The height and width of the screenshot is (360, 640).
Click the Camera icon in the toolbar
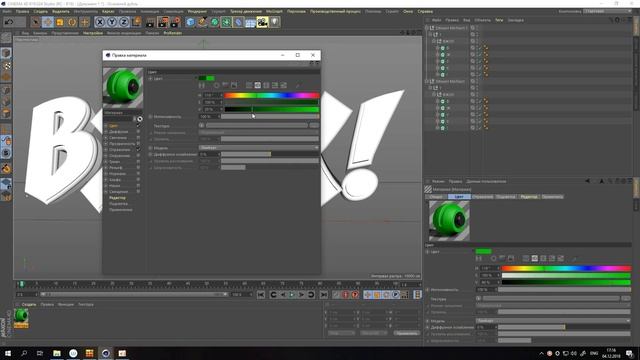tap(262, 22)
